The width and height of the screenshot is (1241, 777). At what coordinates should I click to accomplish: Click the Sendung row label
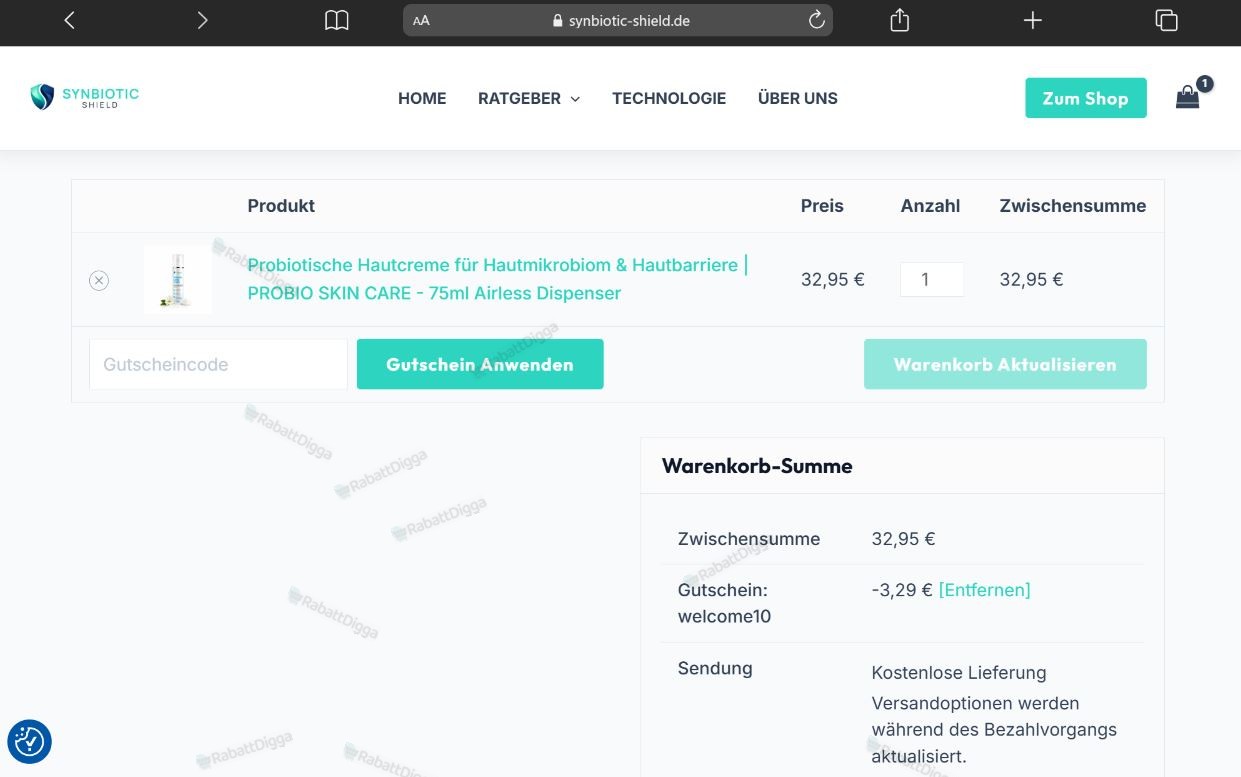click(x=715, y=669)
